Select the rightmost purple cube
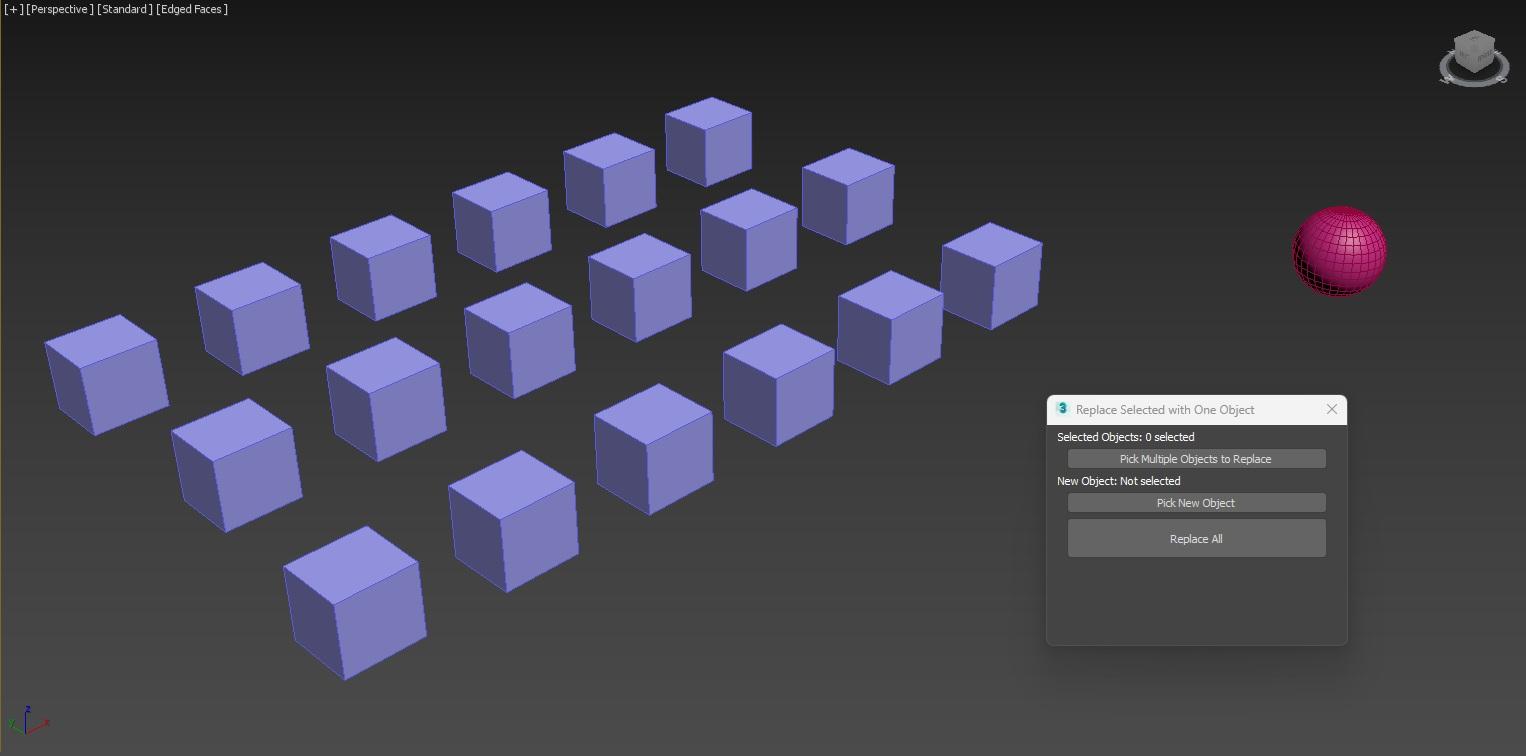This screenshot has width=1526, height=756. point(991,276)
